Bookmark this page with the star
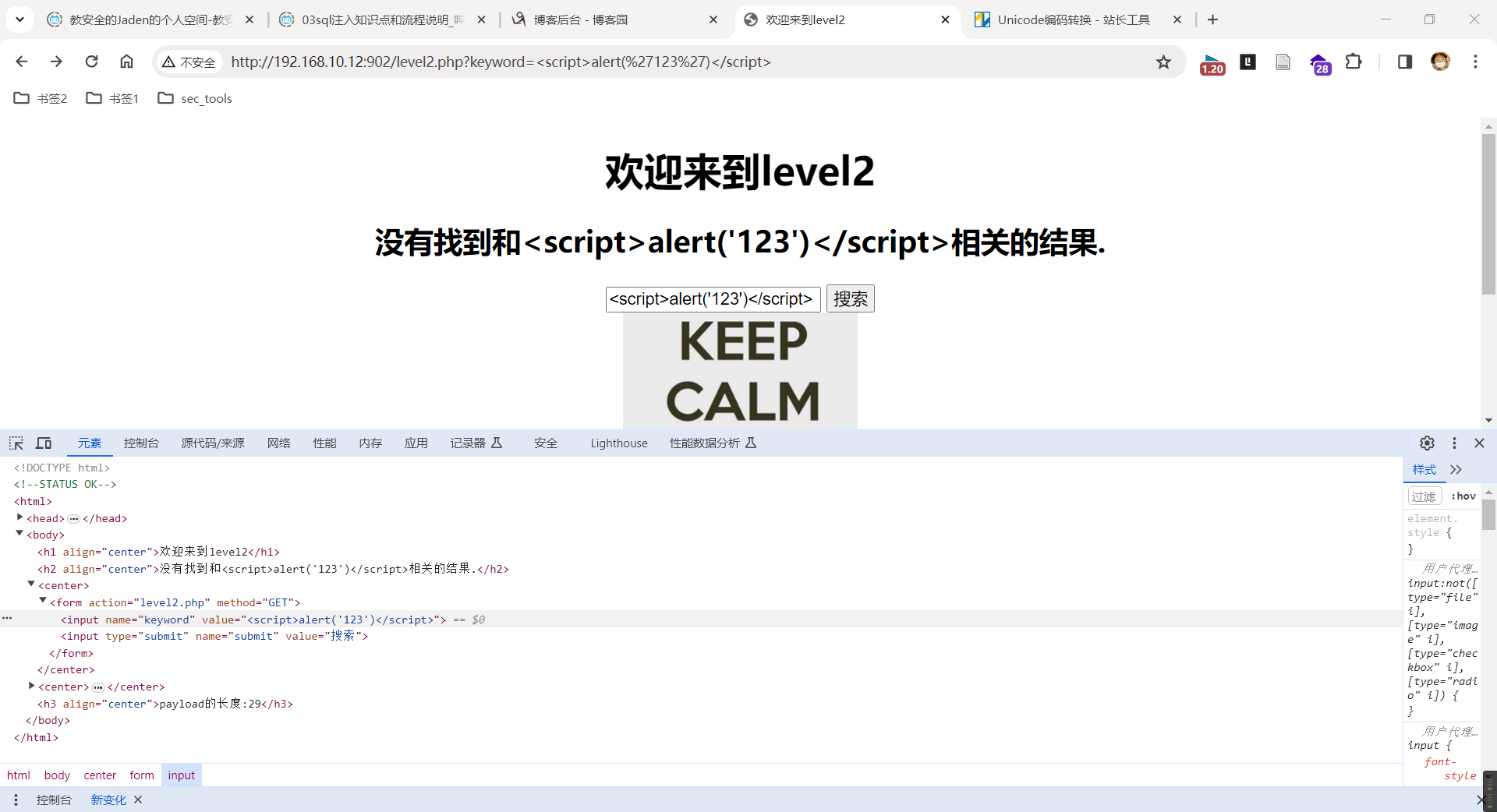 (x=1163, y=62)
